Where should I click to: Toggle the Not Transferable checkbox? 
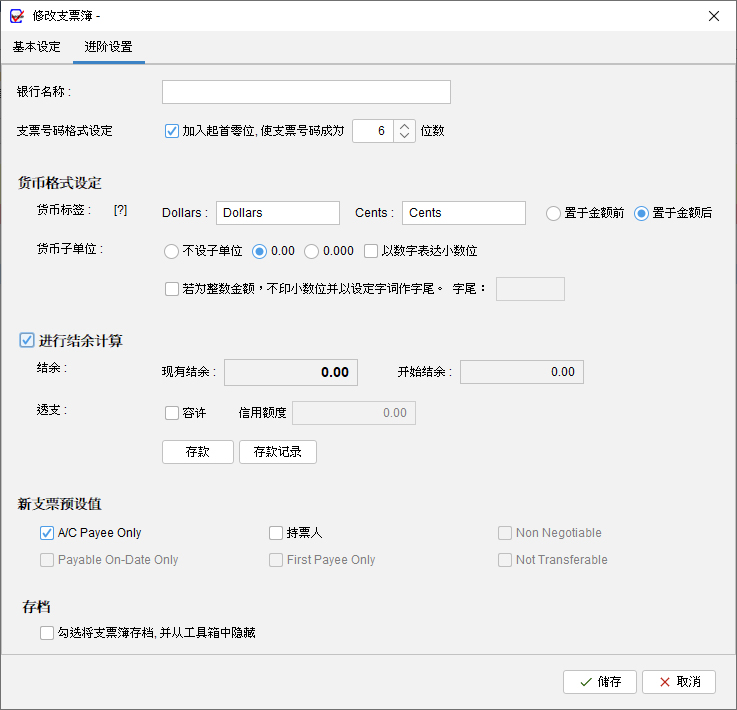pos(505,560)
